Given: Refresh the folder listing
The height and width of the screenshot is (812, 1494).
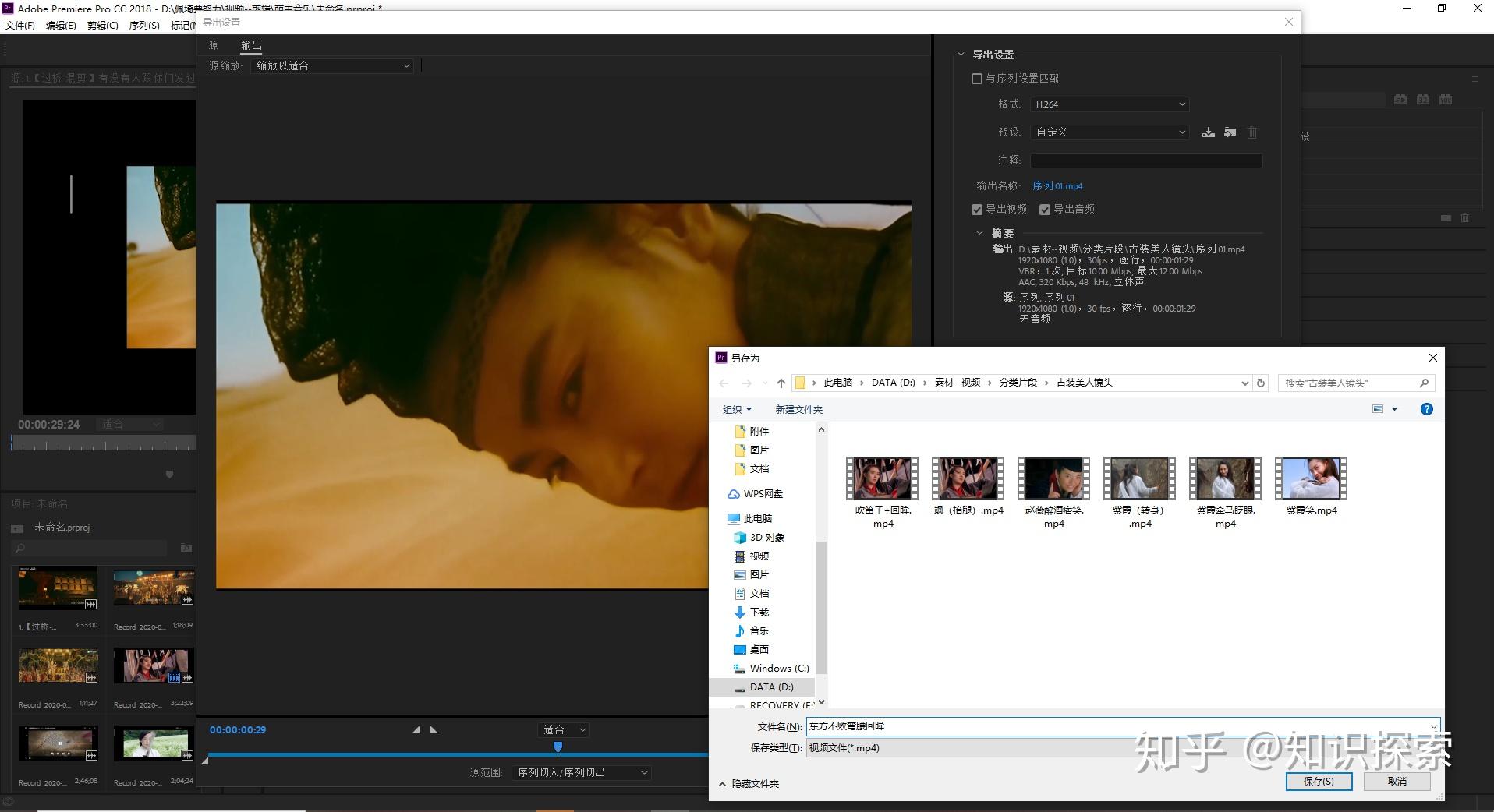Looking at the screenshot, I should pyautogui.click(x=1260, y=383).
